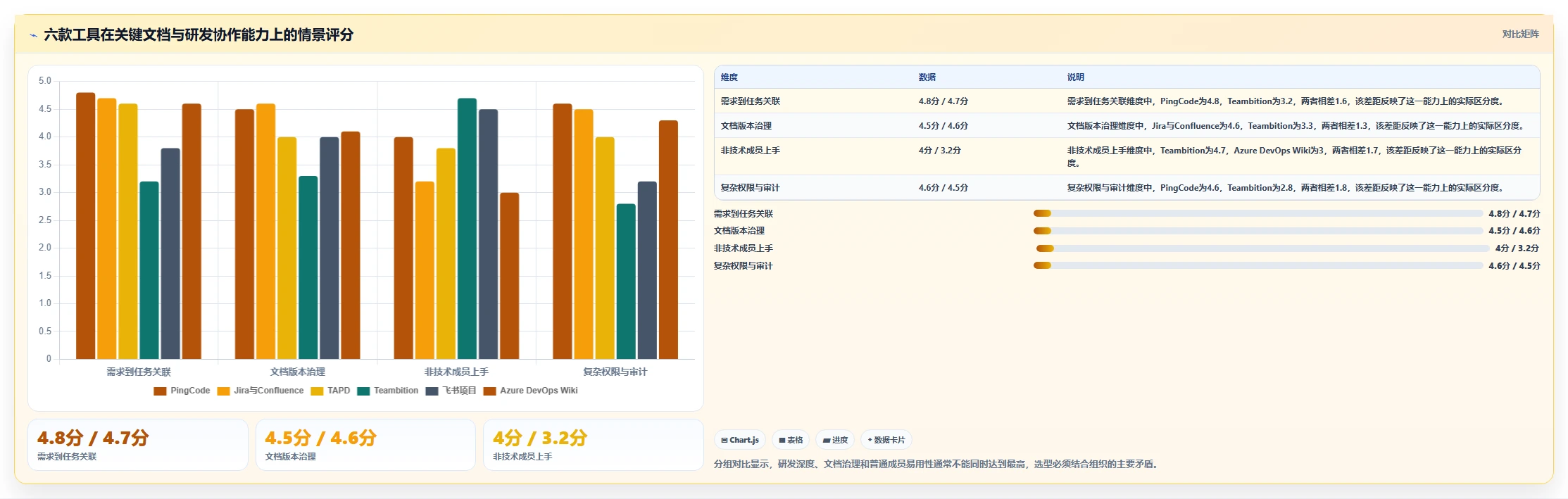Click the Azure DevOps Wiki bar in 复杂权限与审计 group
The height and width of the screenshot is (499, 1568).
click(x=669, y=240)
